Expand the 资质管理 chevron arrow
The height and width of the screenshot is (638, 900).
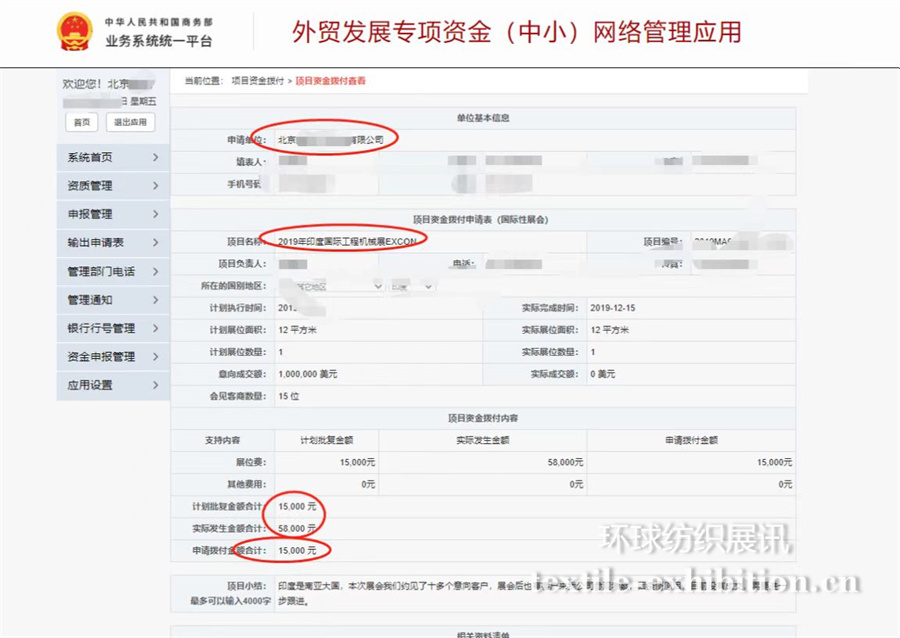[155, 186]
